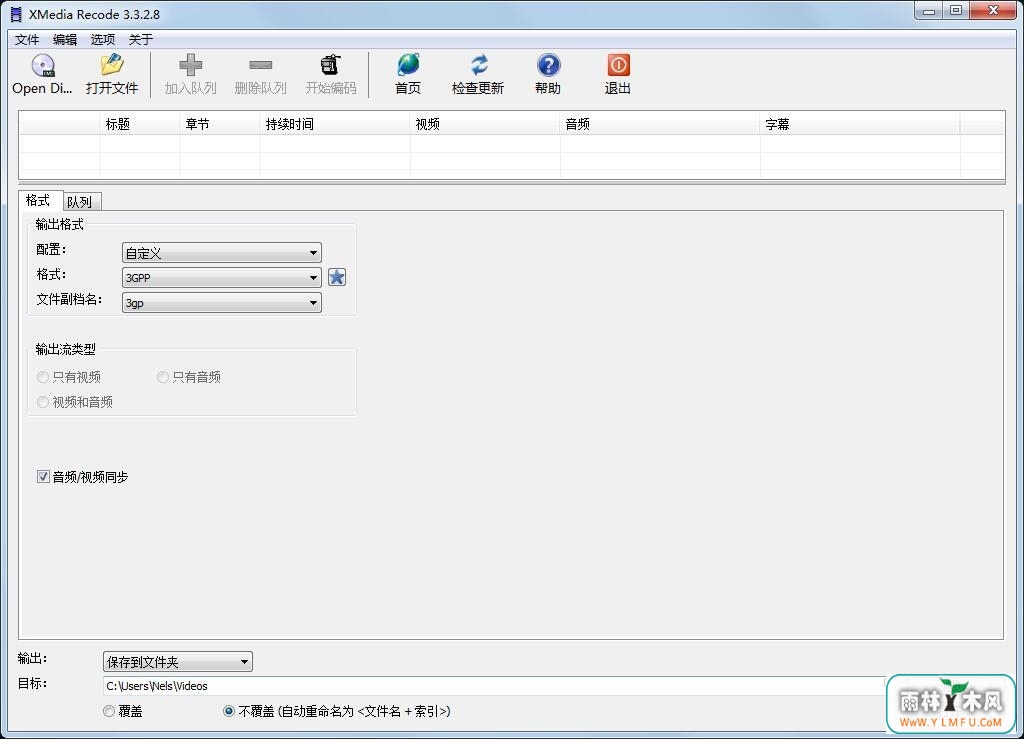Switch to the 格式 tab
1024x739 pixels.
point(38,200)
